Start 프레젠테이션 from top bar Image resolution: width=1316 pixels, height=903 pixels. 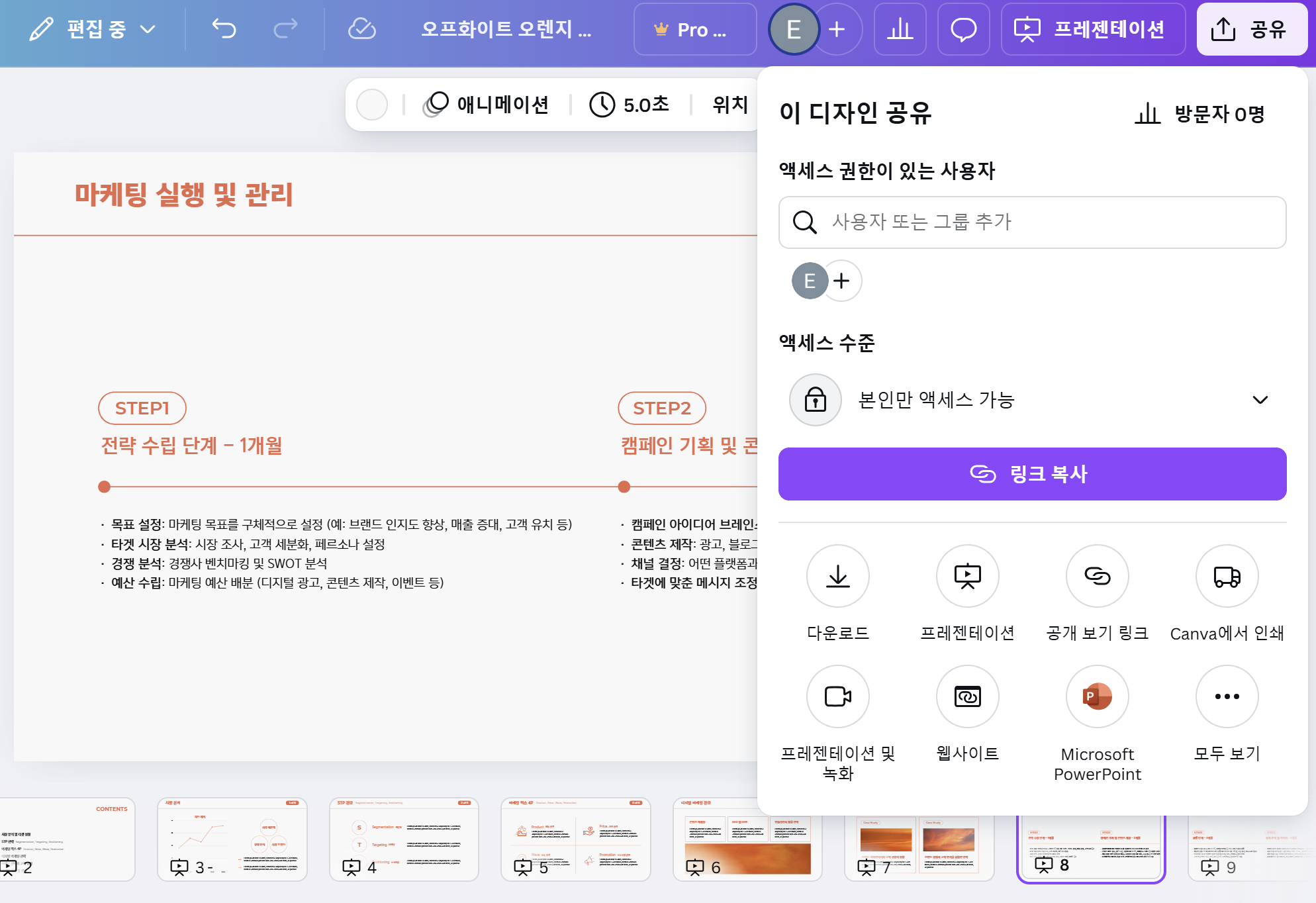click(1093, 29)
